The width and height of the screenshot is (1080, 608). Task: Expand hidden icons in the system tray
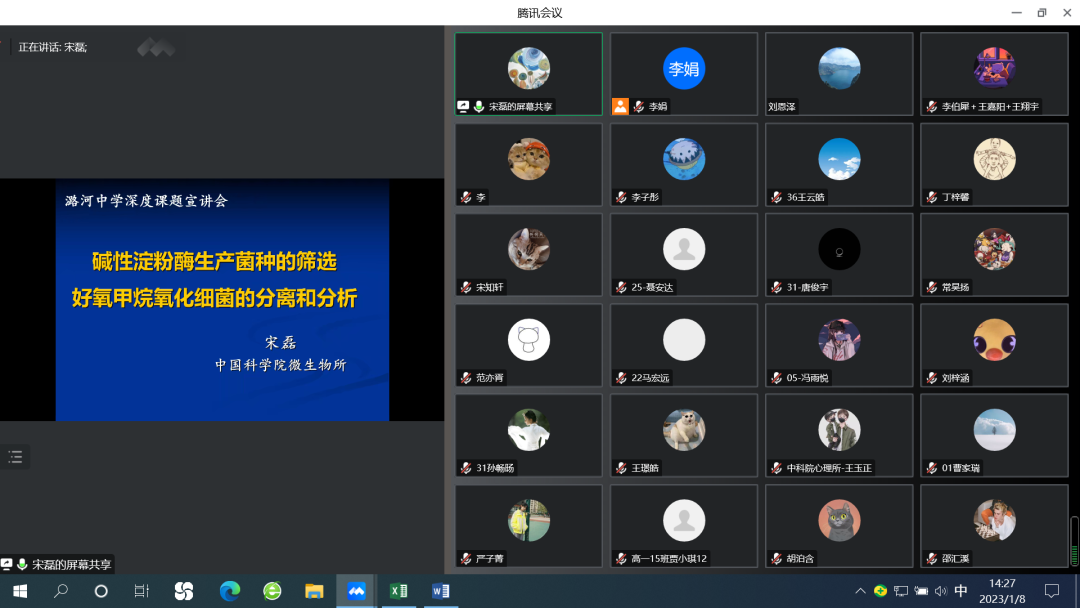(x=861, y=591)
